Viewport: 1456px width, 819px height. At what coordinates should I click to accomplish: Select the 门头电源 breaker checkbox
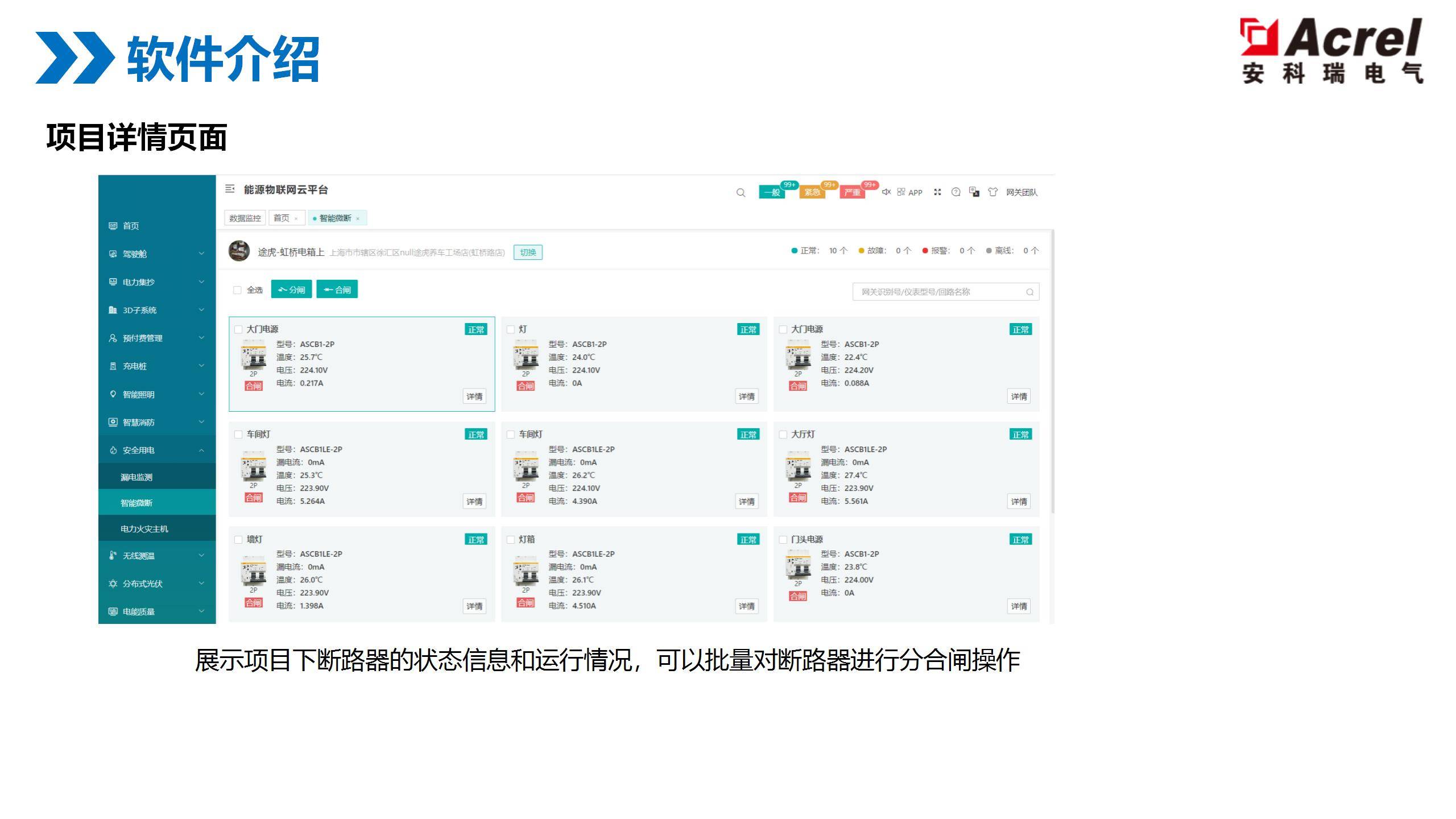[x=783, y=540]
